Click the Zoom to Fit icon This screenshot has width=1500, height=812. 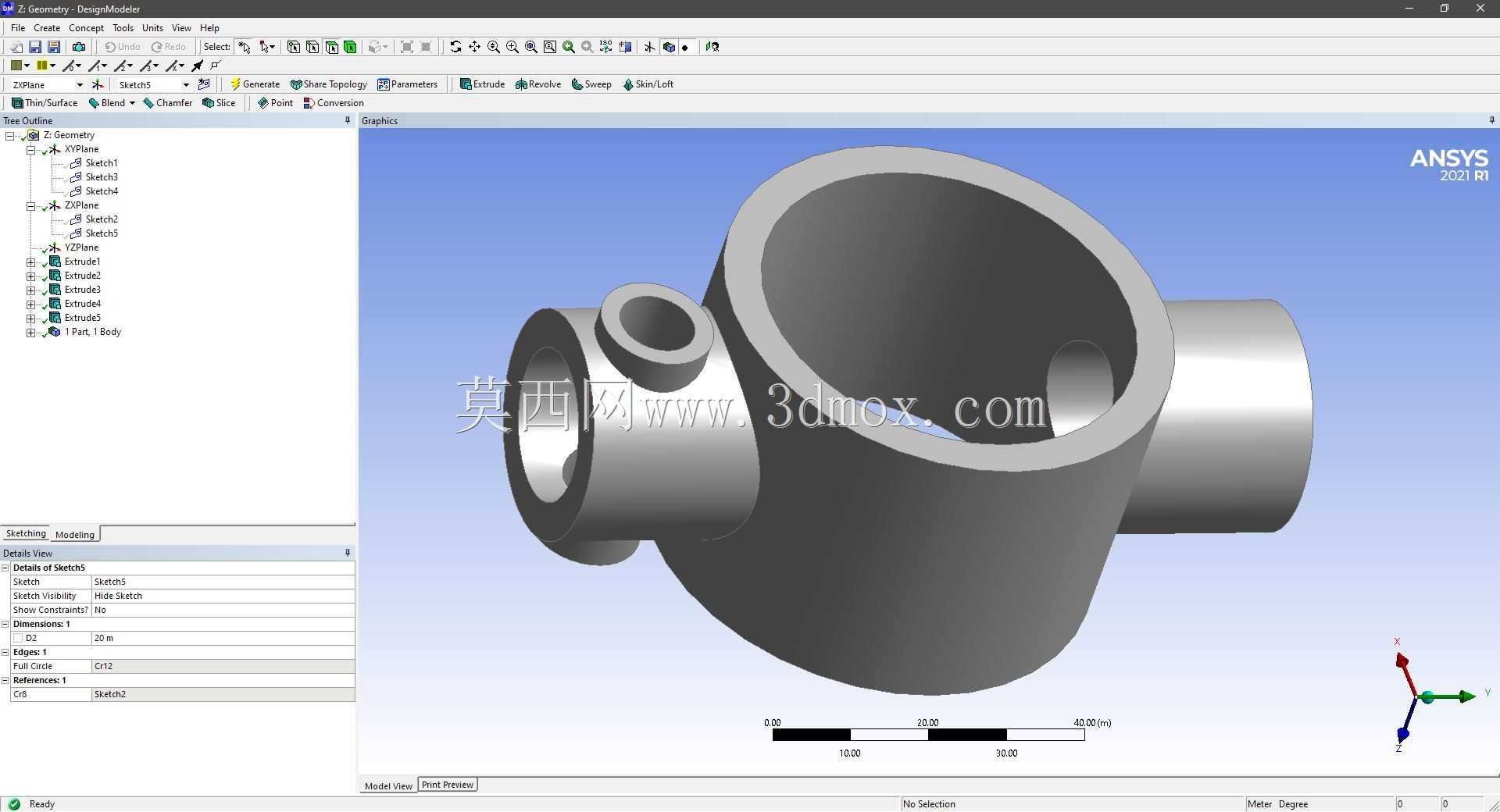[530, 47]
